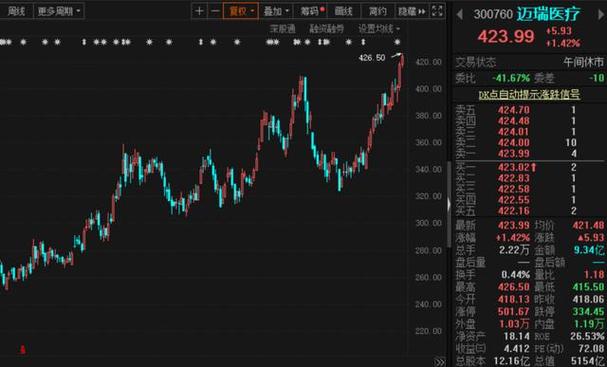This screenshot has width=607, height=367.
Task: Click the 昨收 previous close 418.06
Action: pyautogui.click(x=588, y=300)
